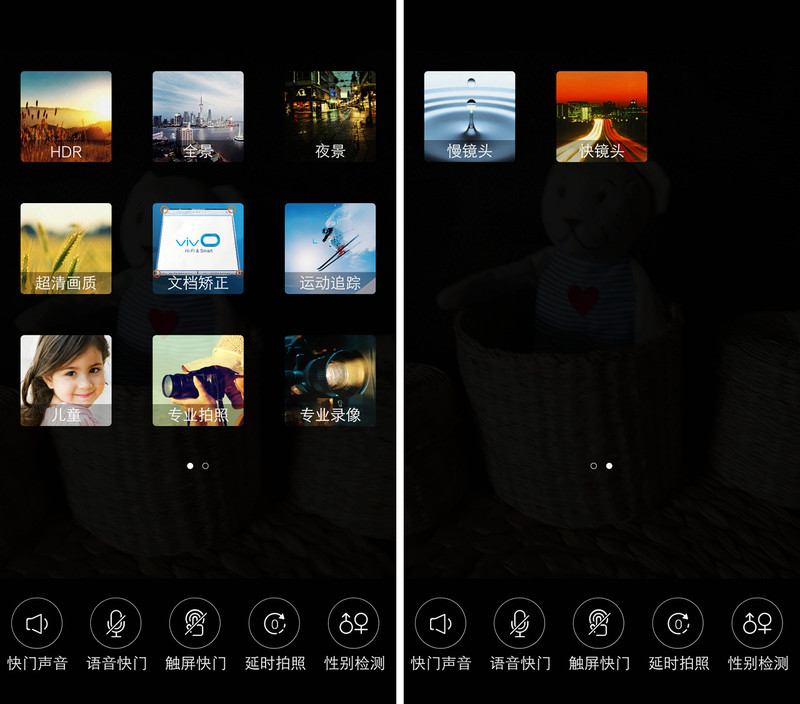Screen dimensions: 800x704
Task: Tap 性别检测 label in right screen
Action: [758, 663]
